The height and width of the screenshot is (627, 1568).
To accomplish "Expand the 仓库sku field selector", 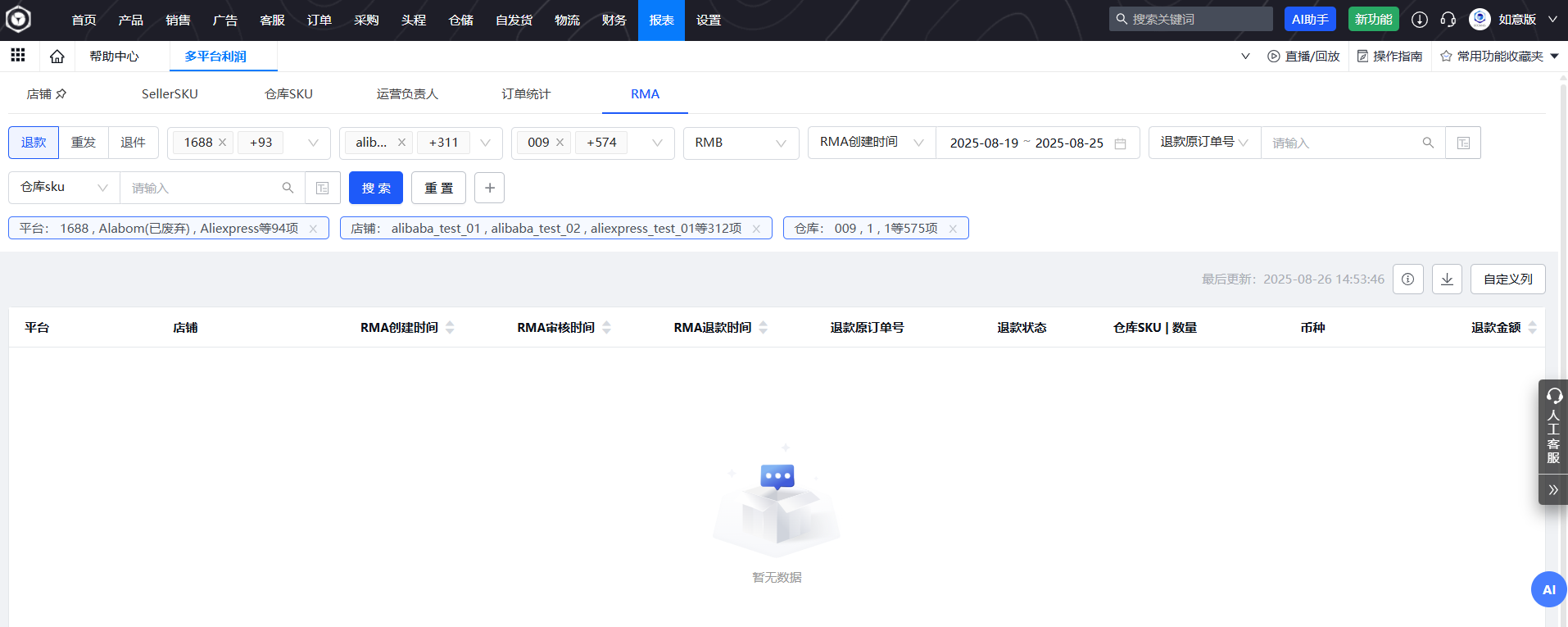I will point(64,188).
